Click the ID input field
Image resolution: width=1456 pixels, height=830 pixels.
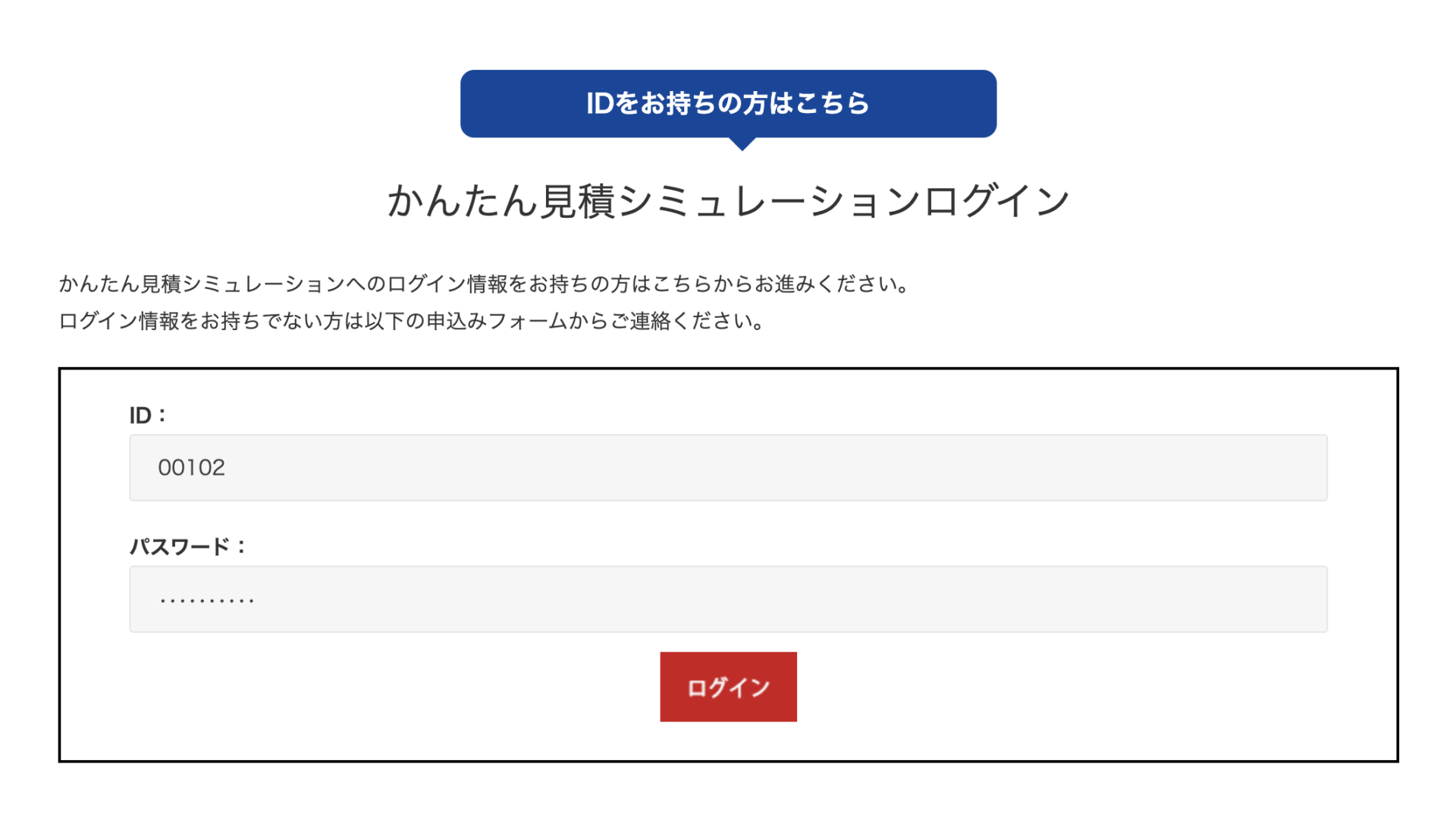pos(728,467)
